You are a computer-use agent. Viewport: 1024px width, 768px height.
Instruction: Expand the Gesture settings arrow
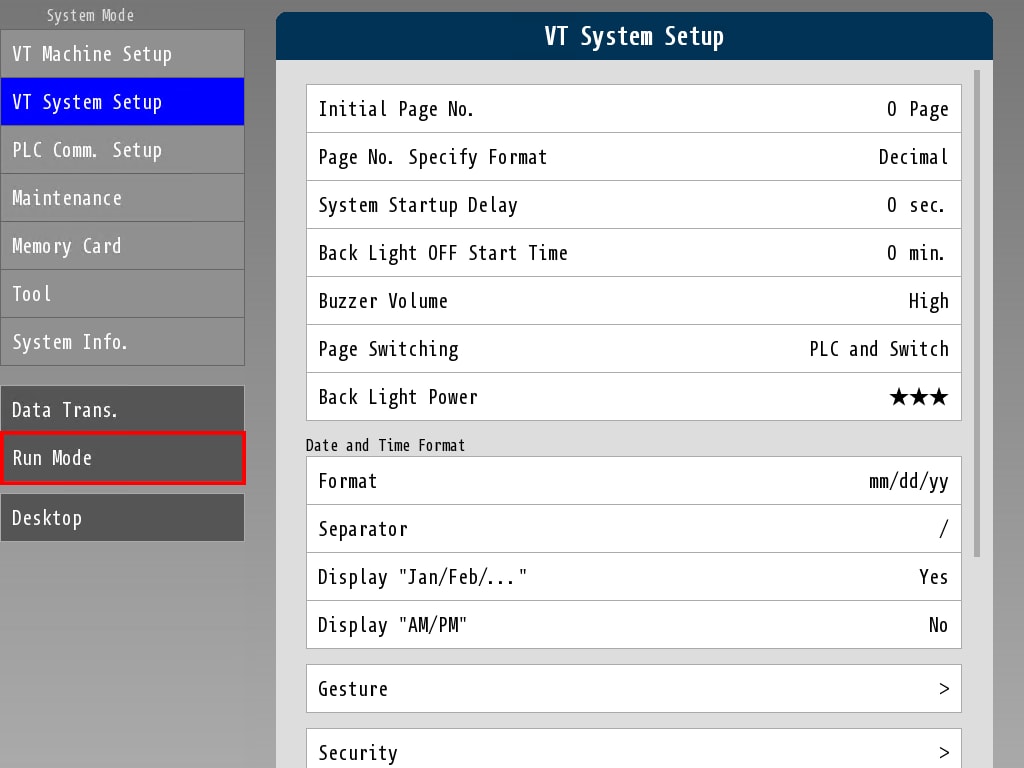[943, 689]
